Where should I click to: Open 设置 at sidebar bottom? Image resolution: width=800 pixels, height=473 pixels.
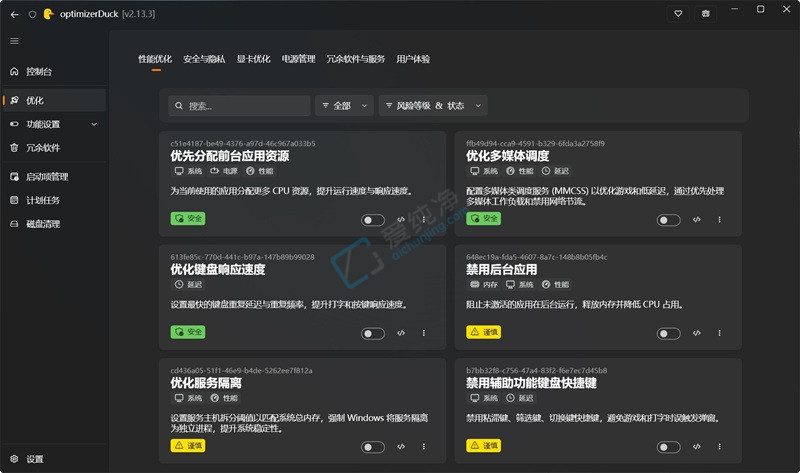(x=53, y=459)
